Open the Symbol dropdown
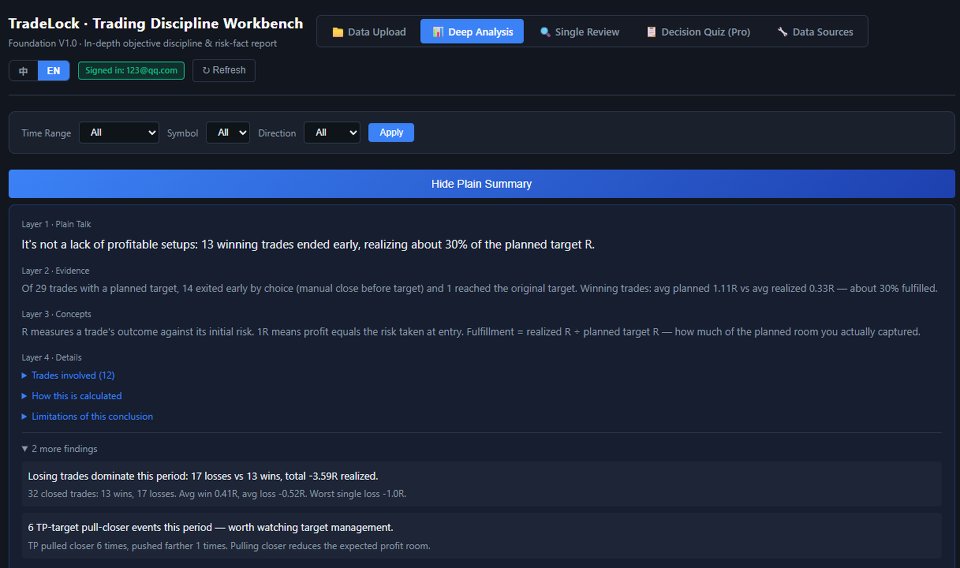The width and height of the screenshot is (960, 568). pyautogui.click(x=228, y=133)
